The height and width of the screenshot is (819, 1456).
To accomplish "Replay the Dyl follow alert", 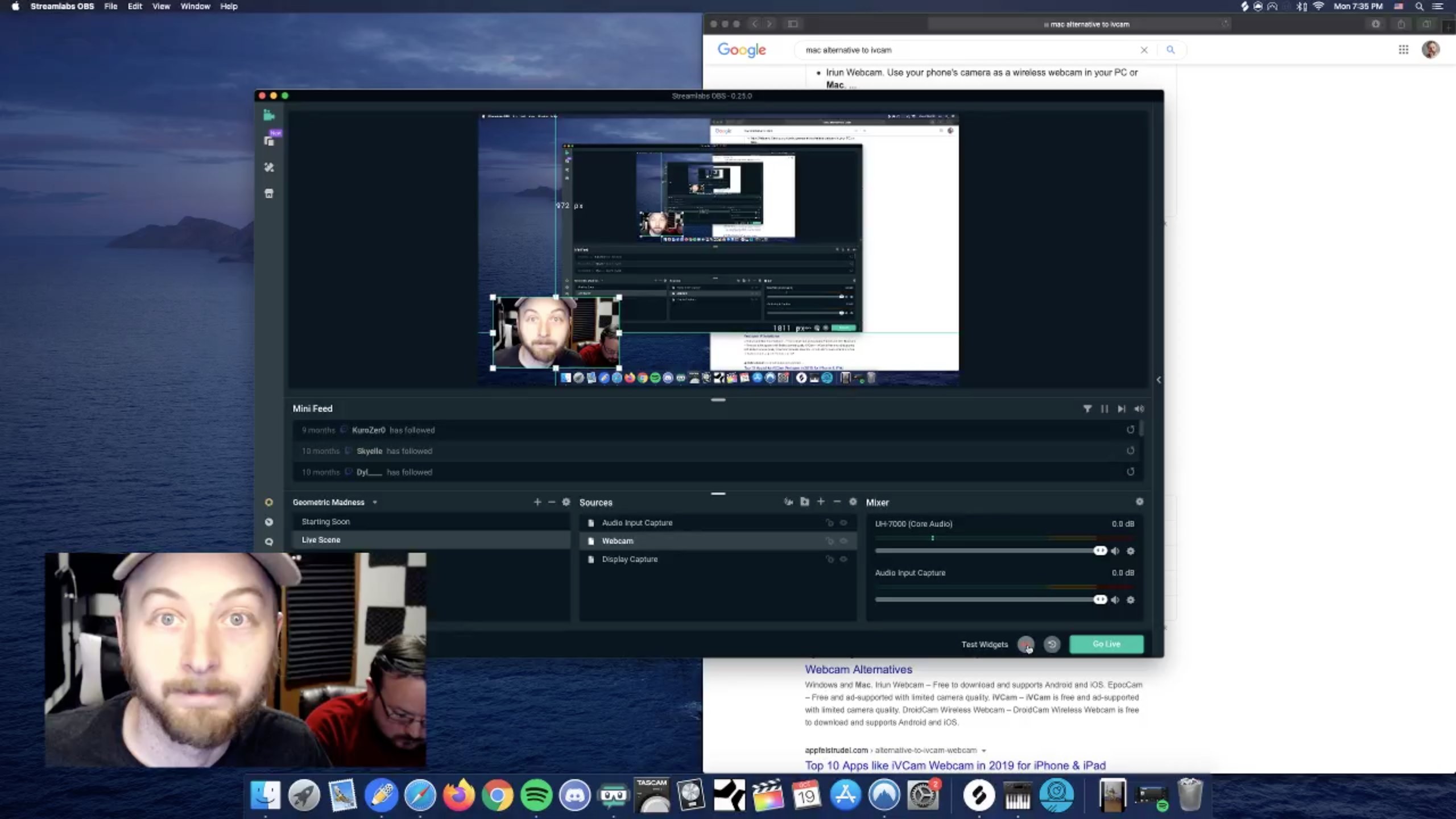I will [x=1130, y=472].
